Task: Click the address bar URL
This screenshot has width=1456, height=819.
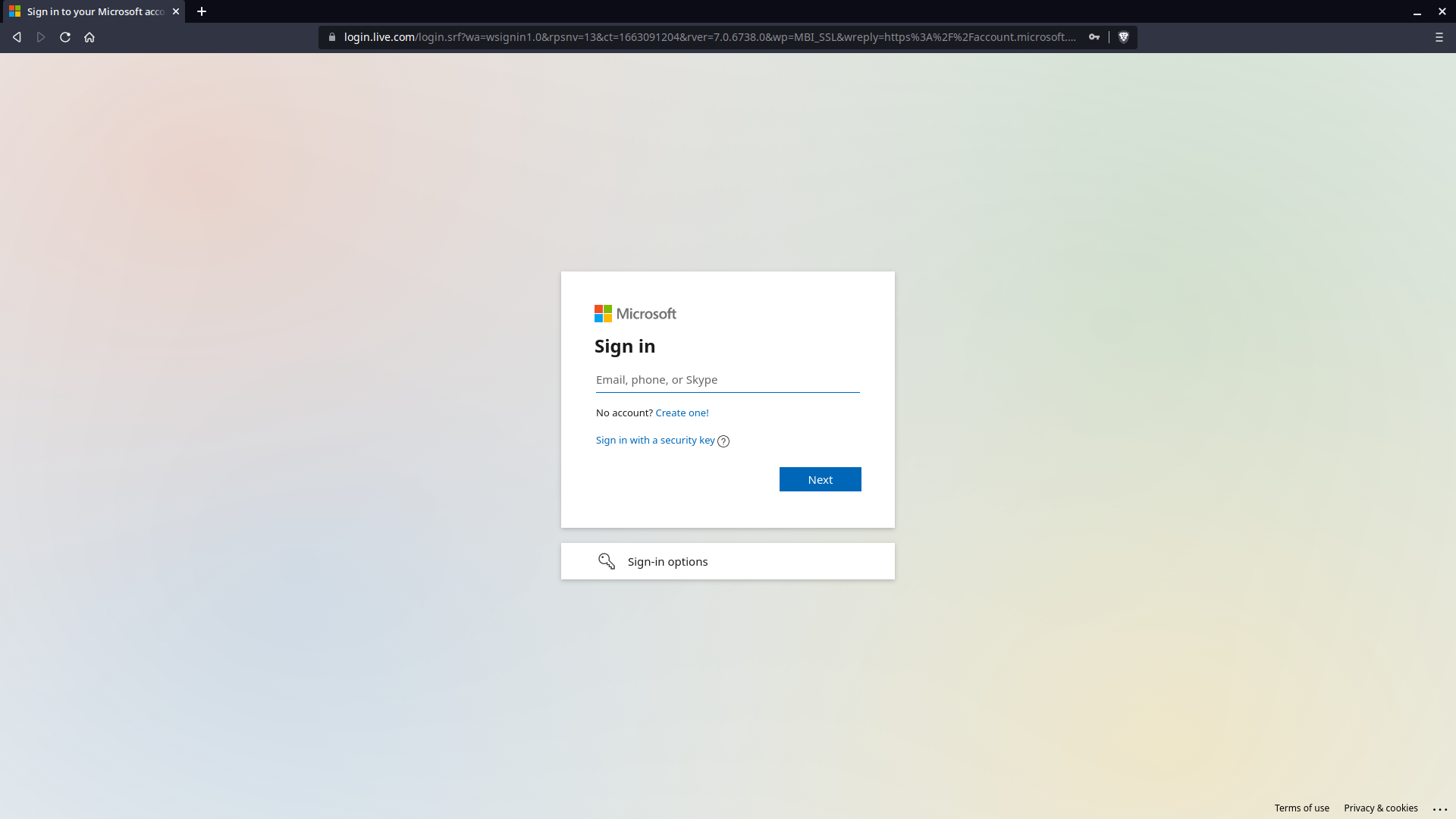Action: tap(709, 37)
